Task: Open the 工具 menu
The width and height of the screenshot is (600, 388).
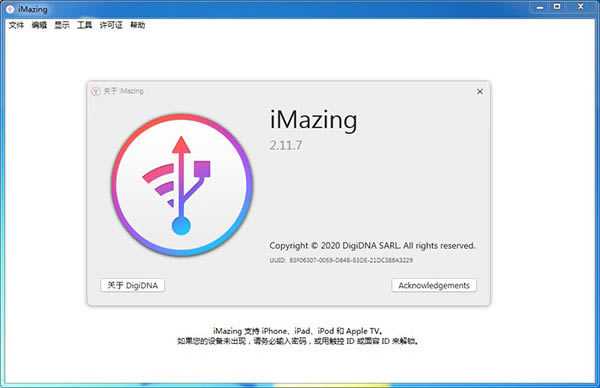Action: click(85, 25)
